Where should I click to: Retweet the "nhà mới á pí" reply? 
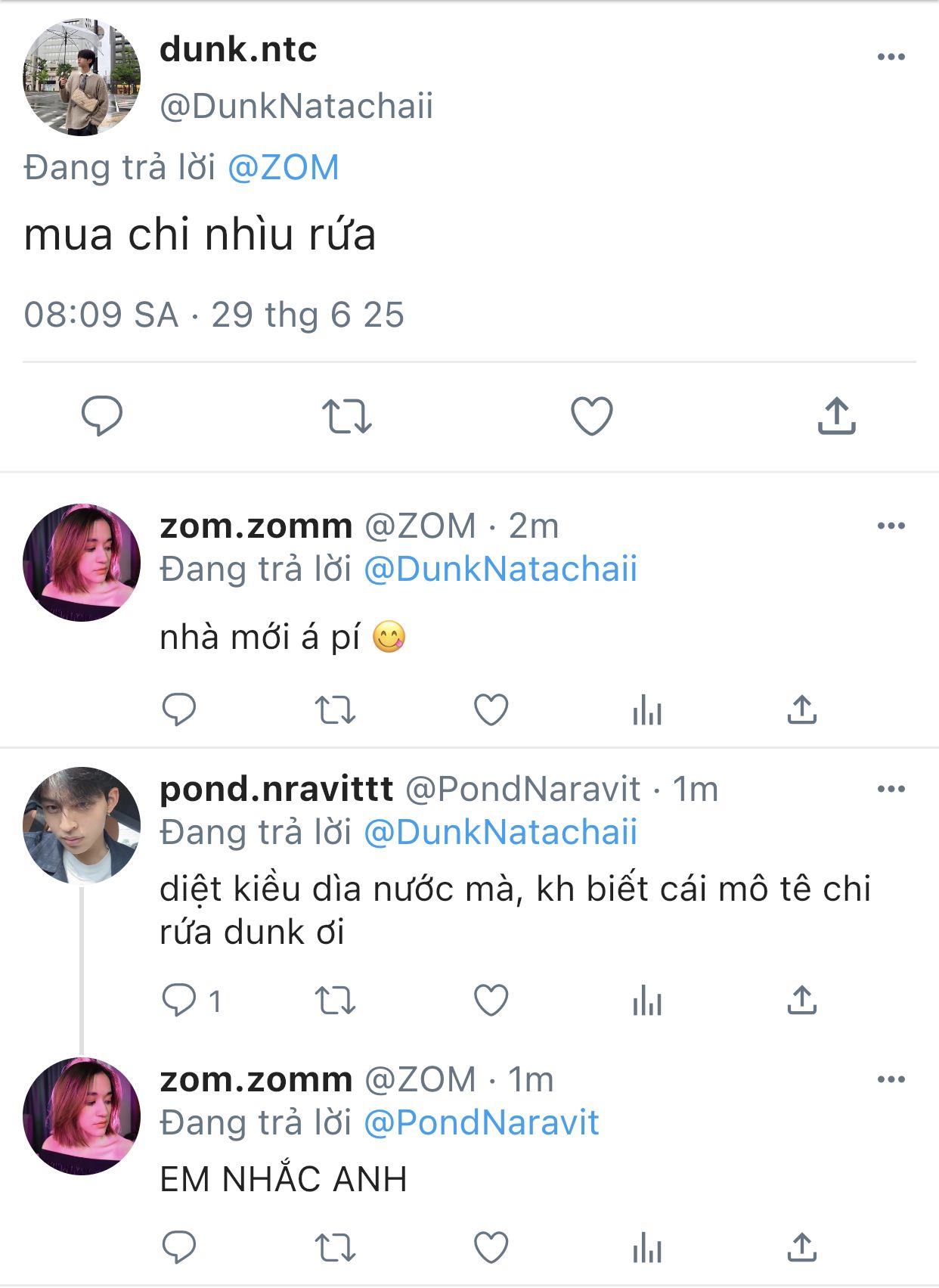[x=335, y=710]
